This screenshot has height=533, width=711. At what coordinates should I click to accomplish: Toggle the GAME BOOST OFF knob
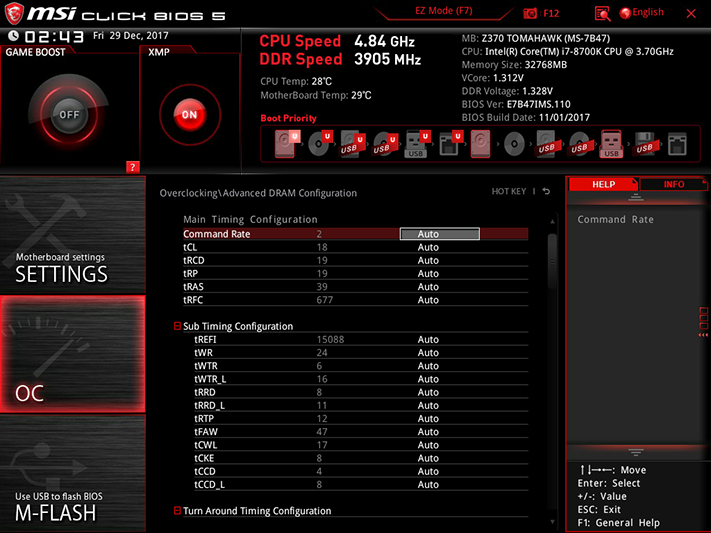pos(69,114)
